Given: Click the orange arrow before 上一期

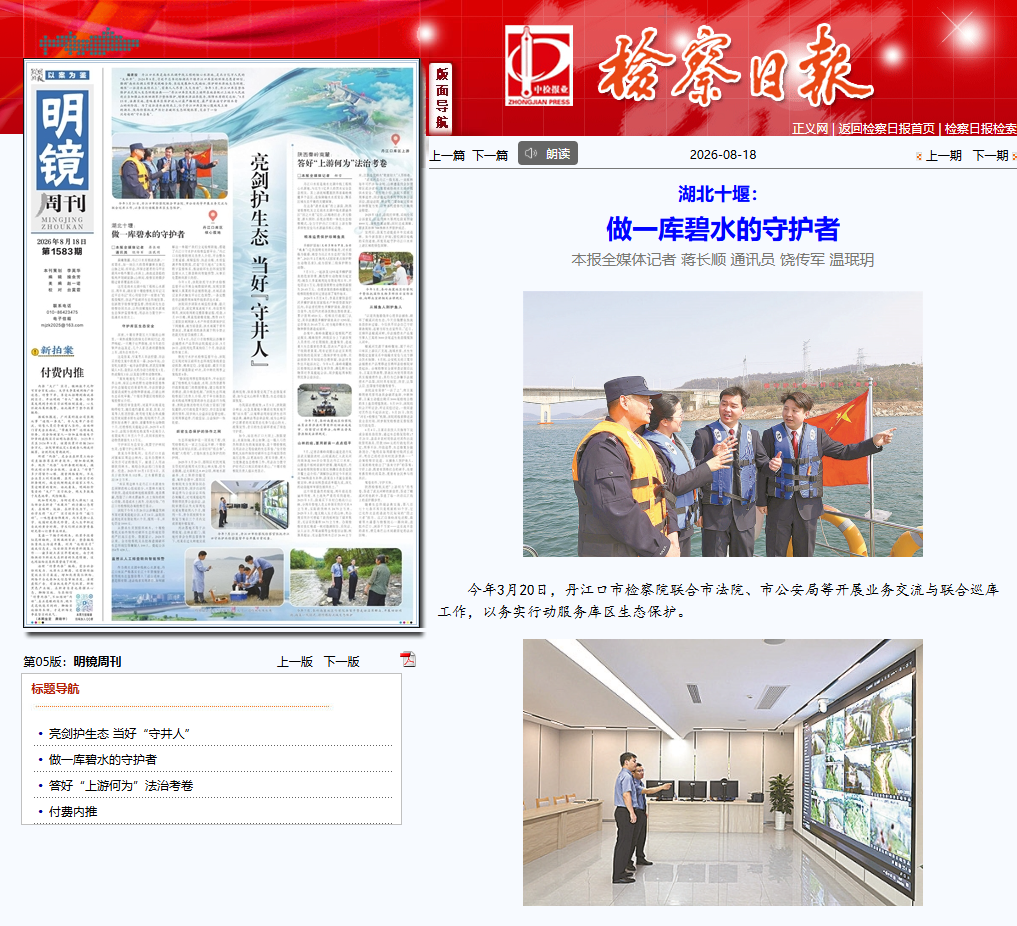Looking at the screenshot, I should pos(918,156).
